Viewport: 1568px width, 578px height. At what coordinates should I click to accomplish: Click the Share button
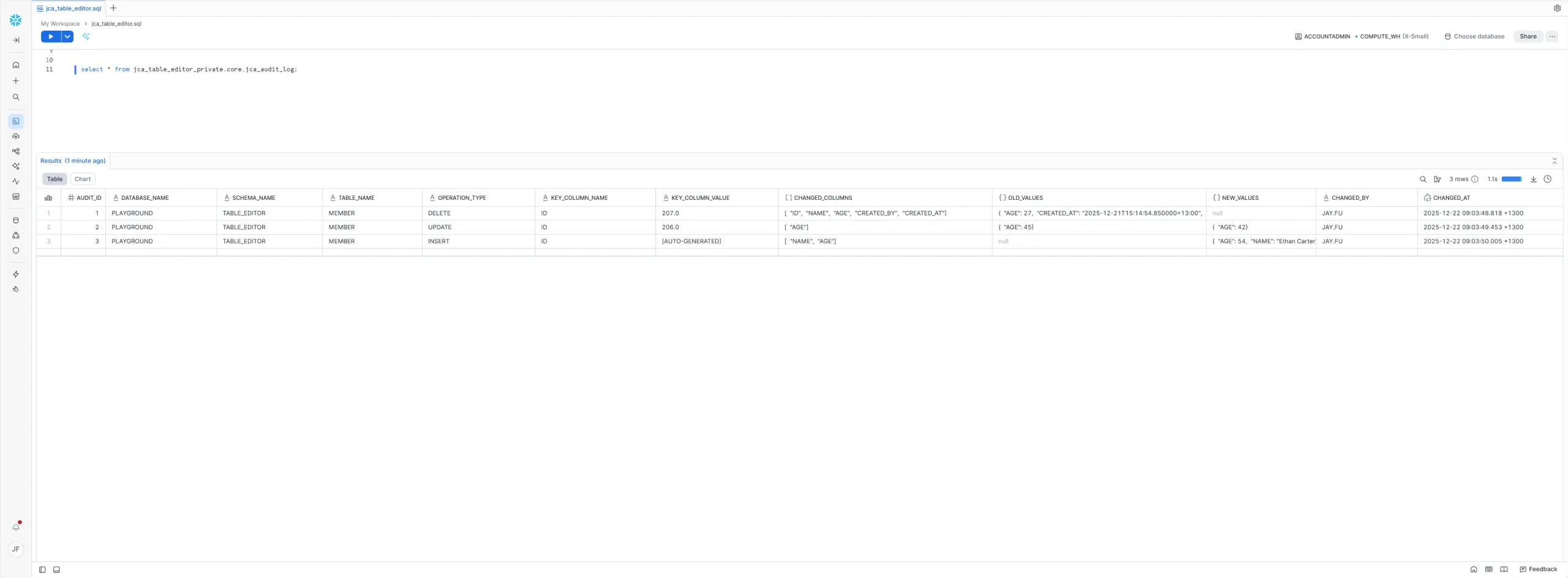(x=1528, y=36)
